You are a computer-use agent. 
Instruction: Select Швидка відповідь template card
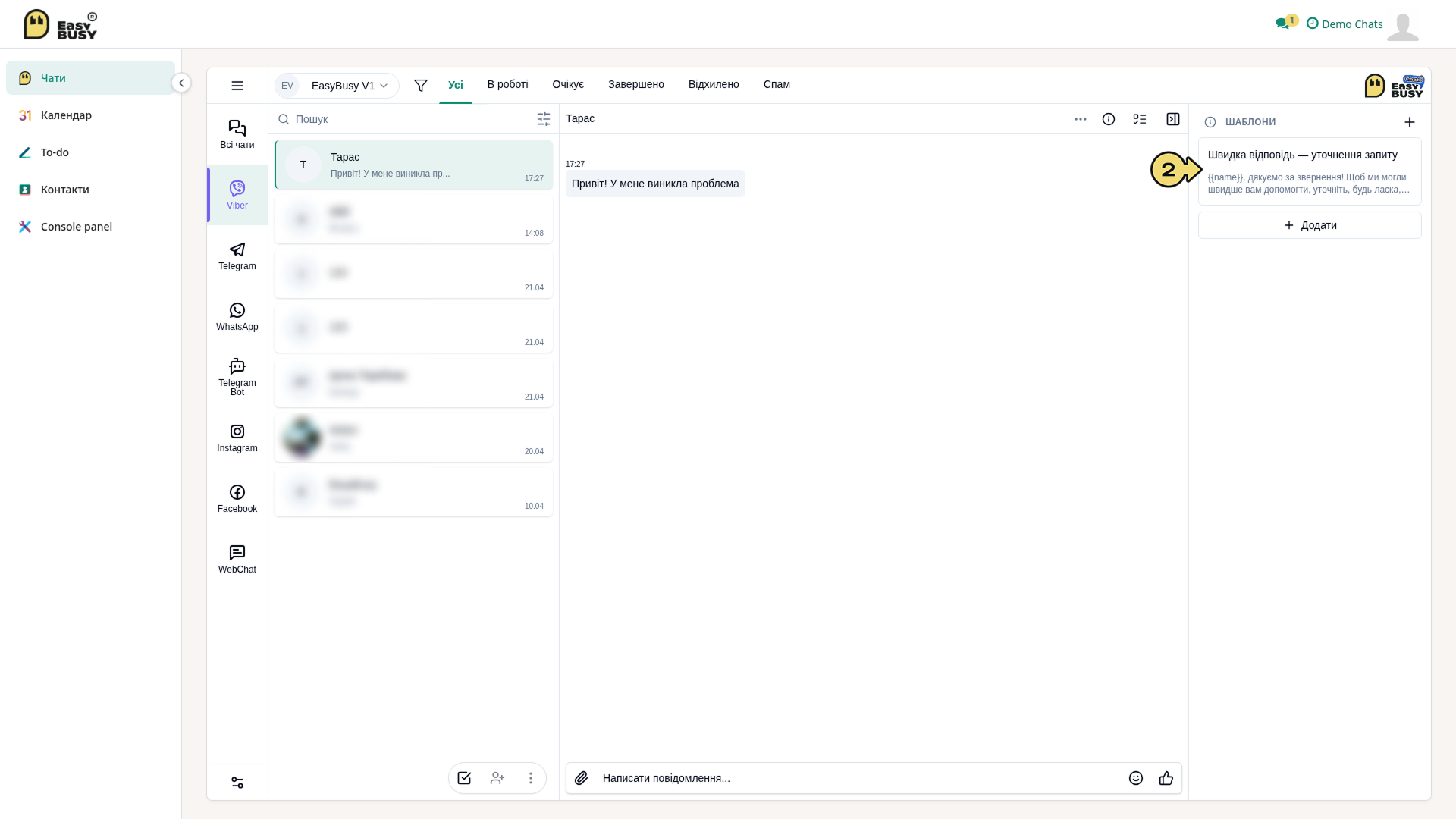(x=1310, y=171)
